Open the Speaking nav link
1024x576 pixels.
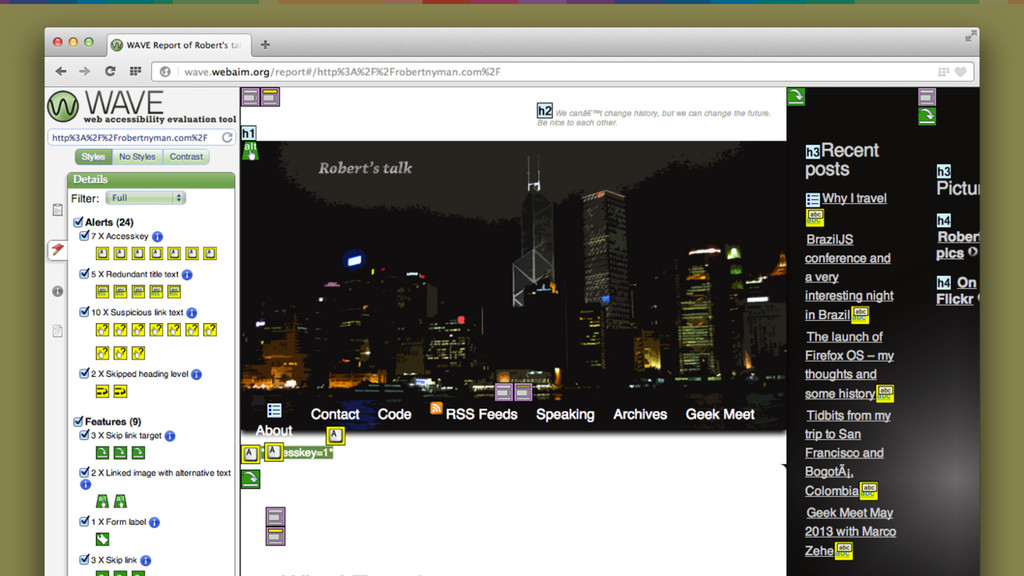(566, 414)
